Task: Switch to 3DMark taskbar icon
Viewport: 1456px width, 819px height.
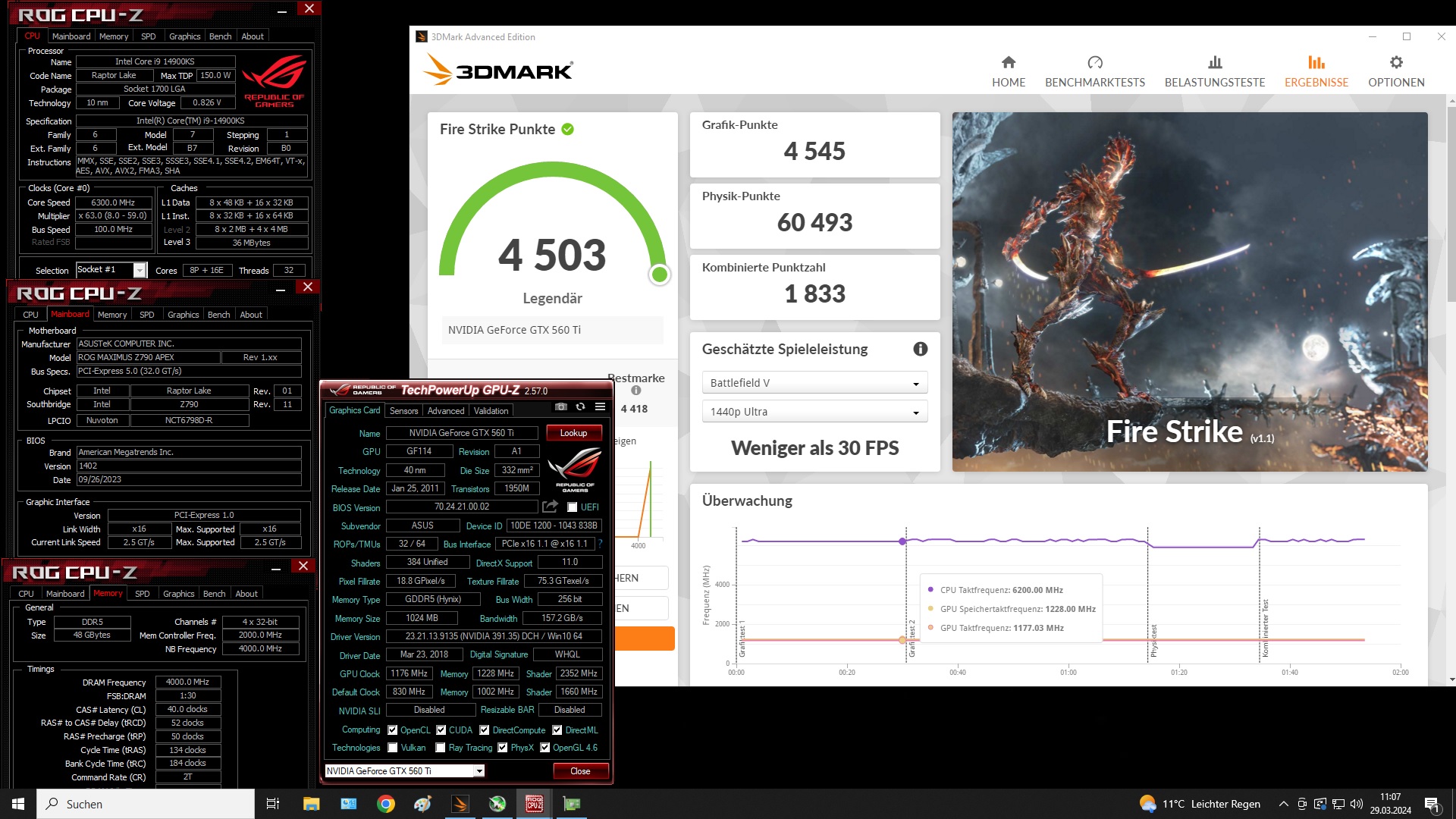Action: [x=460, y=804]
